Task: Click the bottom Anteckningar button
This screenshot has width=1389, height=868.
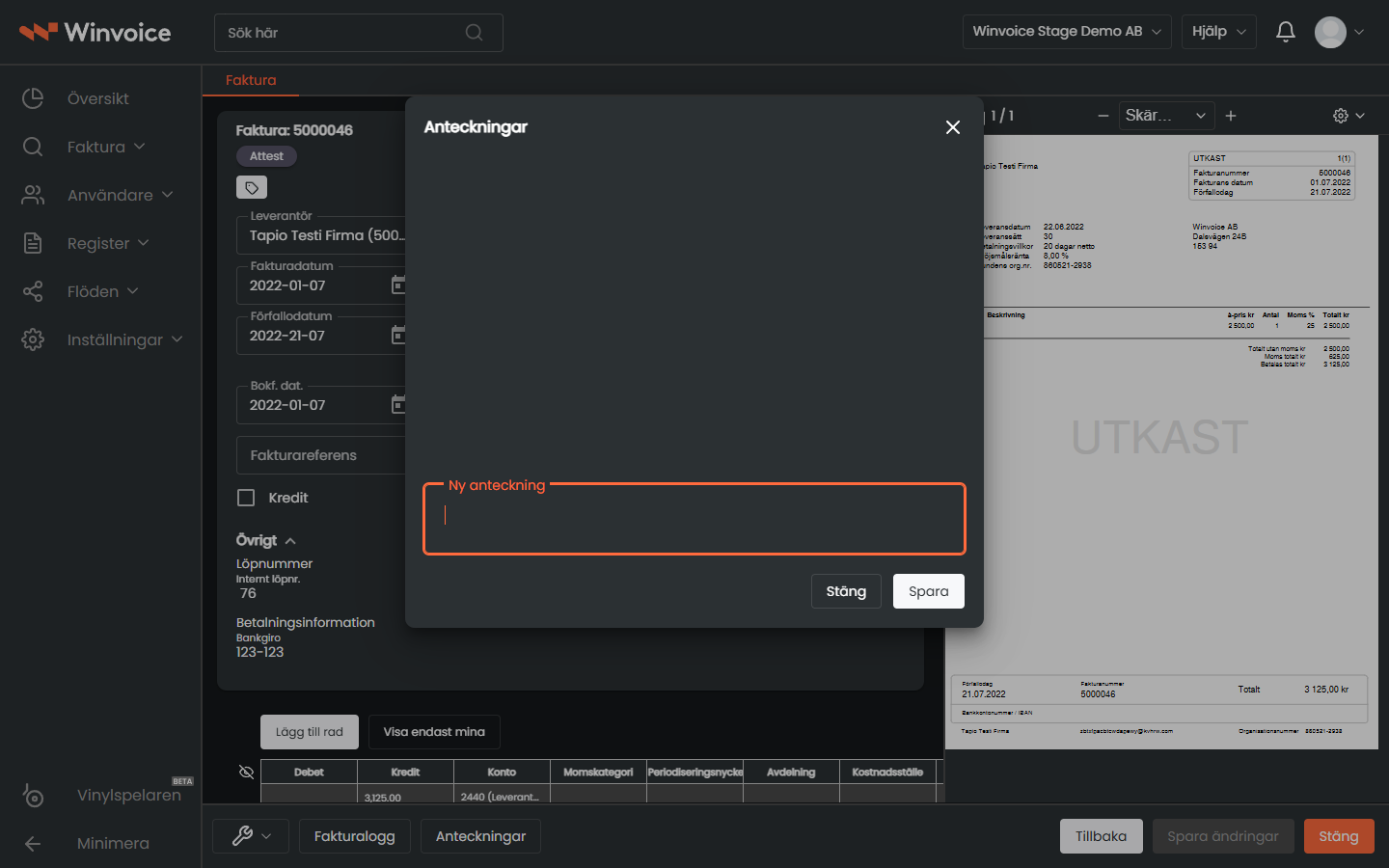Action: coord(480,836)
